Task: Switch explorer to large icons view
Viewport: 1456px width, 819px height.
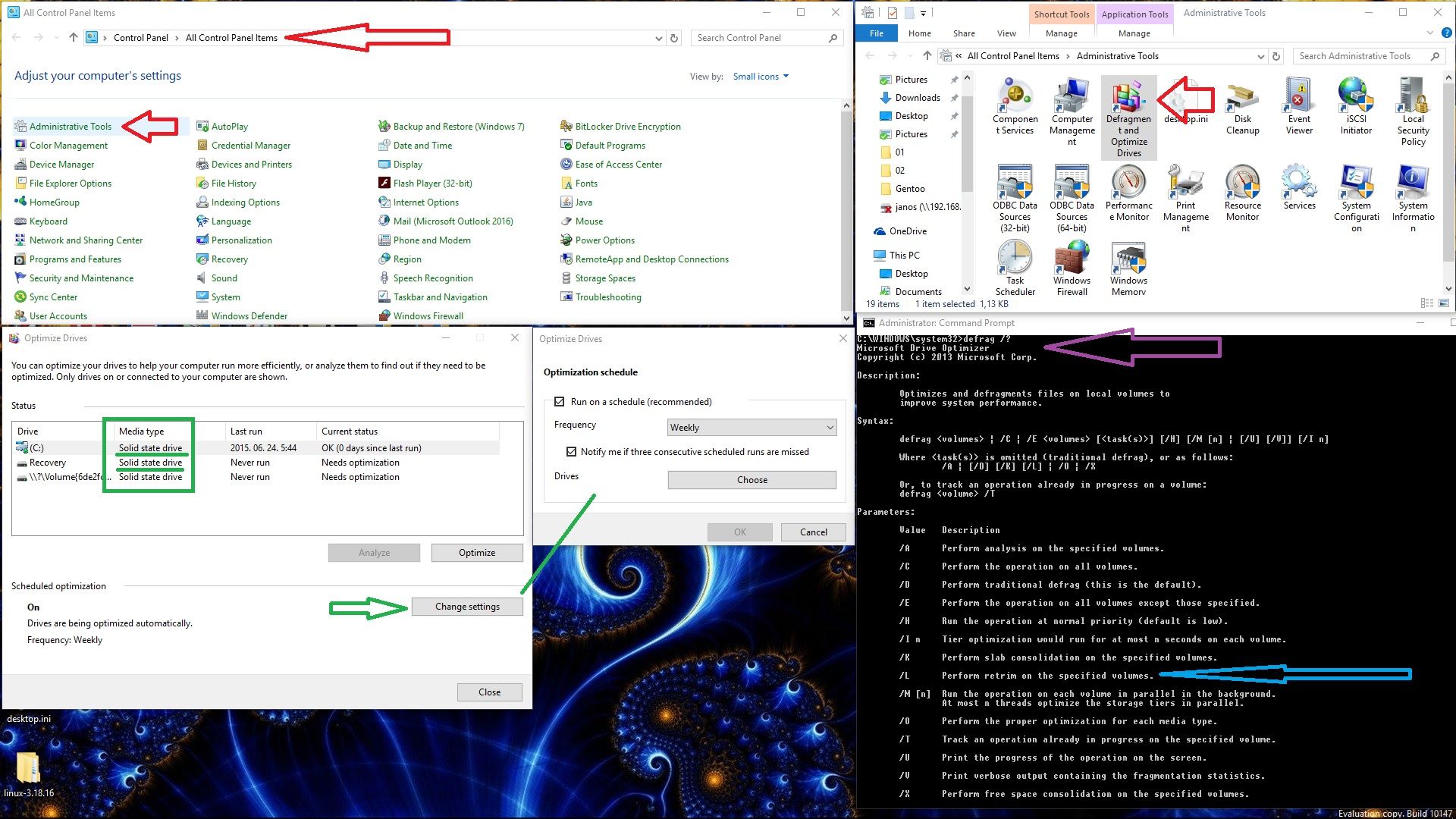Action: click(1443, 304)
